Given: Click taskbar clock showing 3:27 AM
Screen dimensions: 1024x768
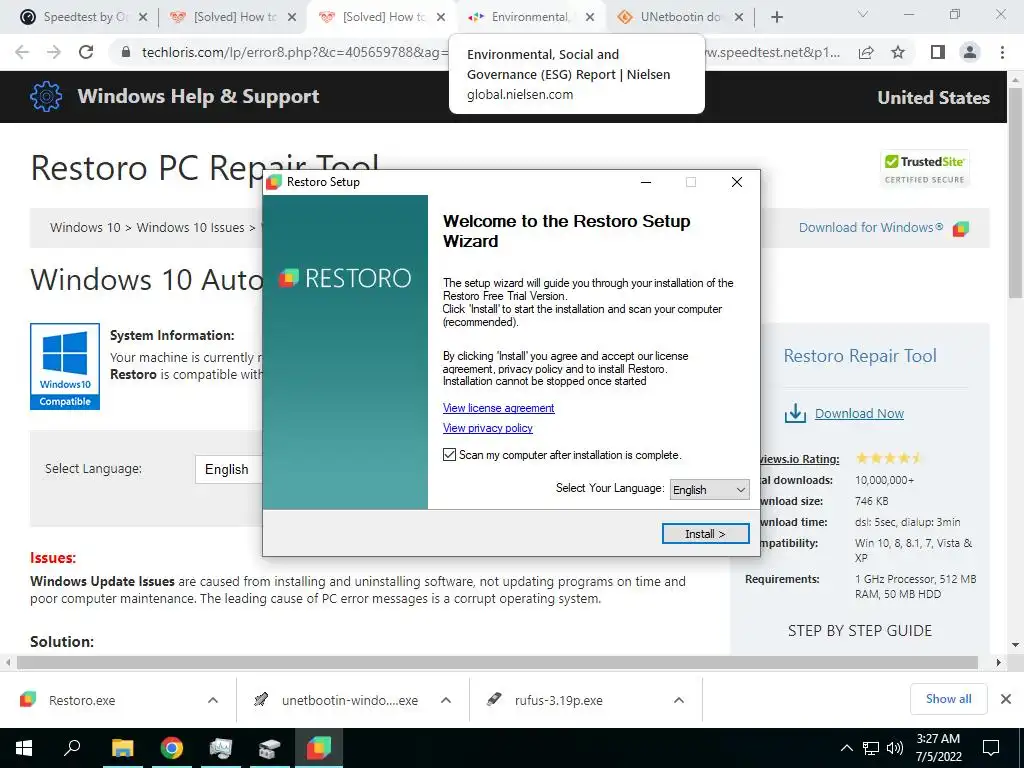Looking at the screenshot, I should coord(938,748).
